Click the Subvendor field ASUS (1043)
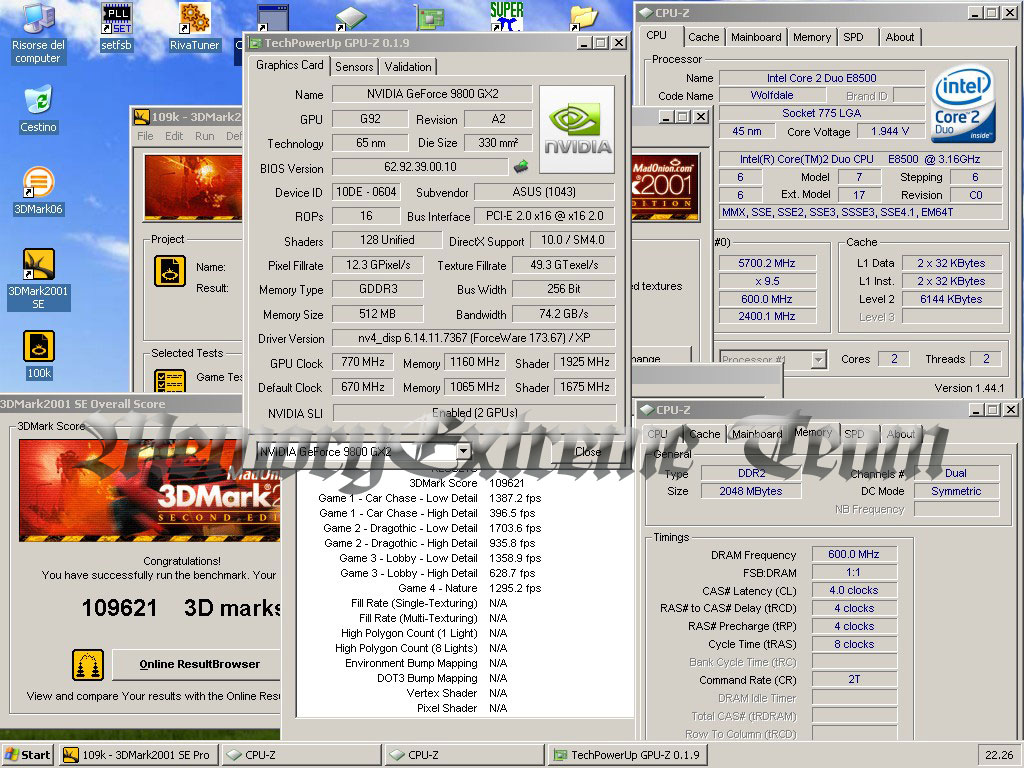This screenshot has width=1024, height=768. coord(544,192)
